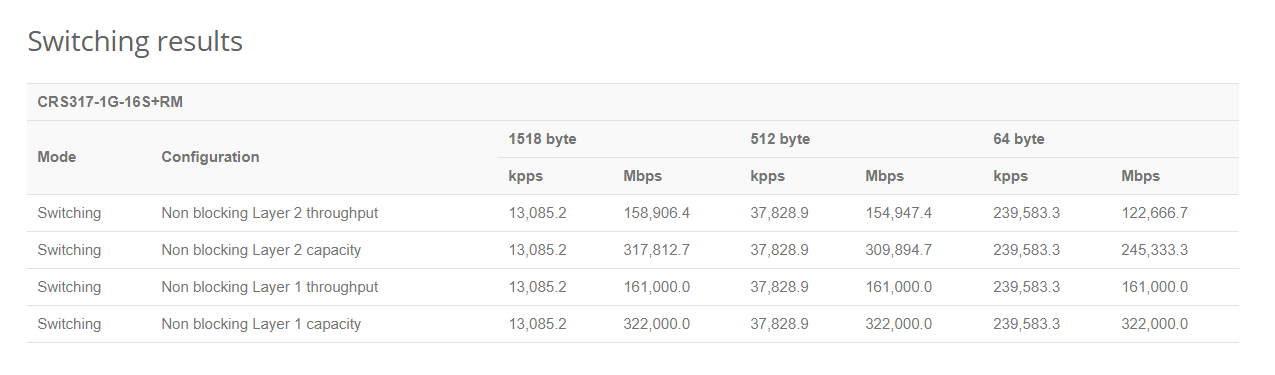
Task: Select the 154,947.4 Mbps cell
Action: [899, 213]
